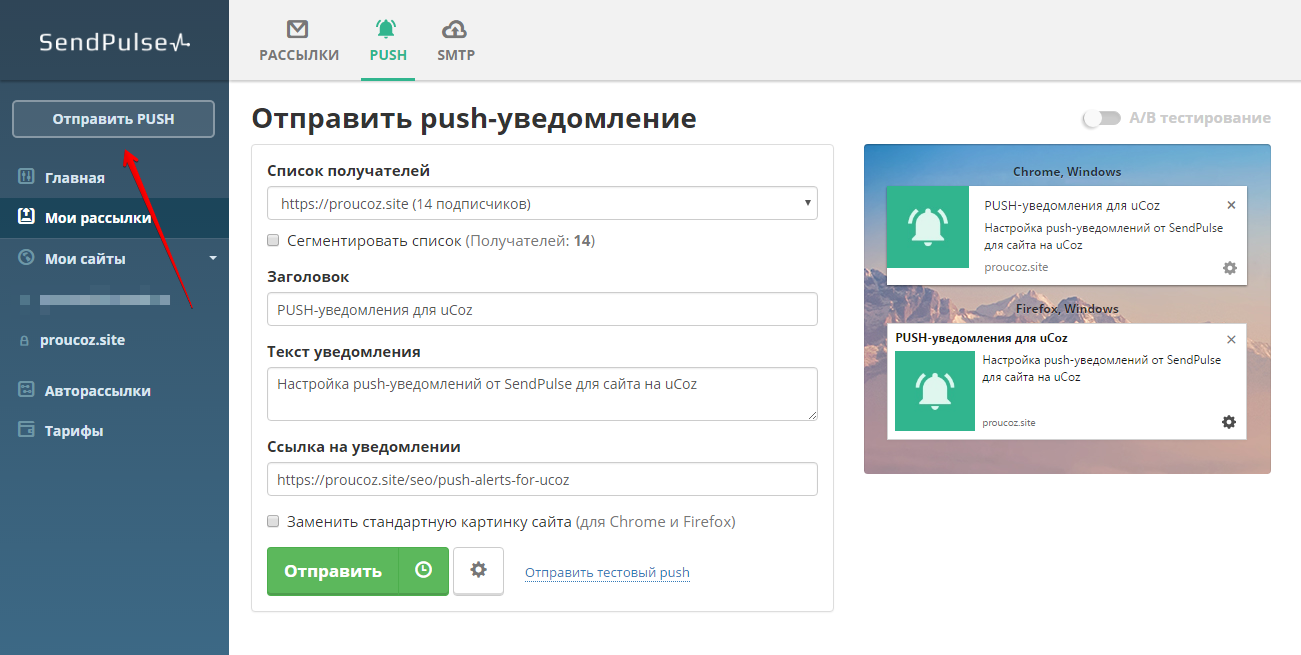This screenshot has width=1301, height=655.
Task: Click into the Заголовок input field
Action: click(542, 309)
